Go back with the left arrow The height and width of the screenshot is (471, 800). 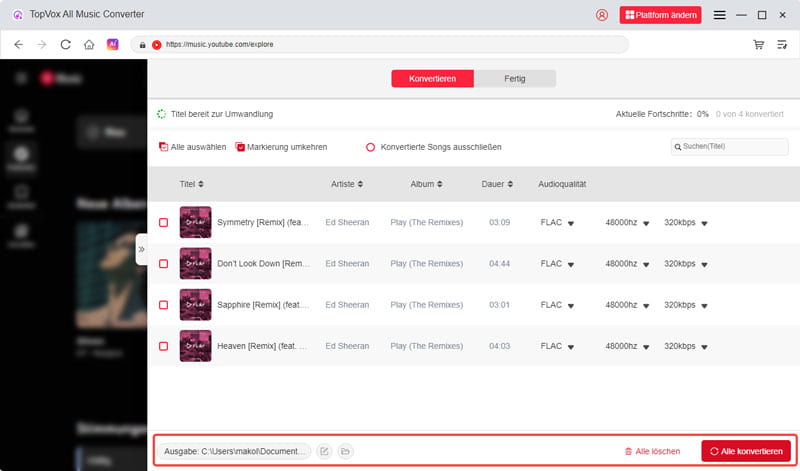click(x=18, y=44)
